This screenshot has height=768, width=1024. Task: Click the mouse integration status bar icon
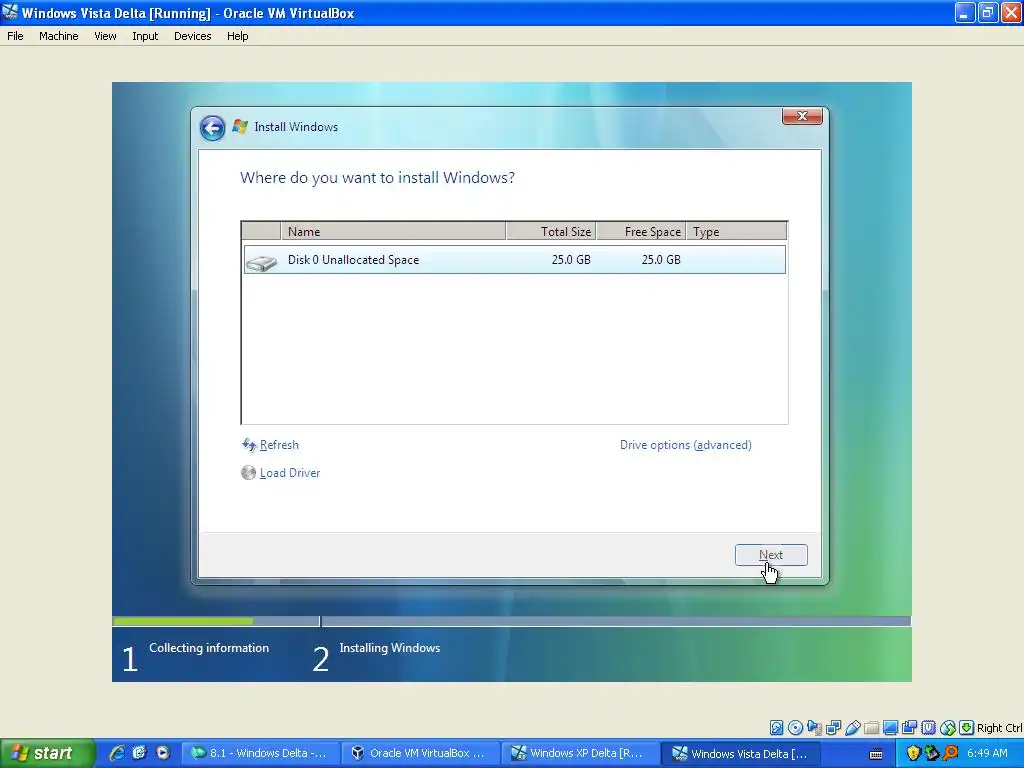(948, 728)
